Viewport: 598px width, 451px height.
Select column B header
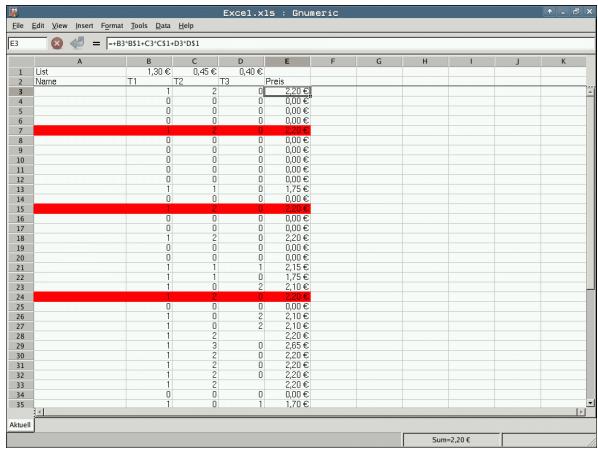pos(149,61)
